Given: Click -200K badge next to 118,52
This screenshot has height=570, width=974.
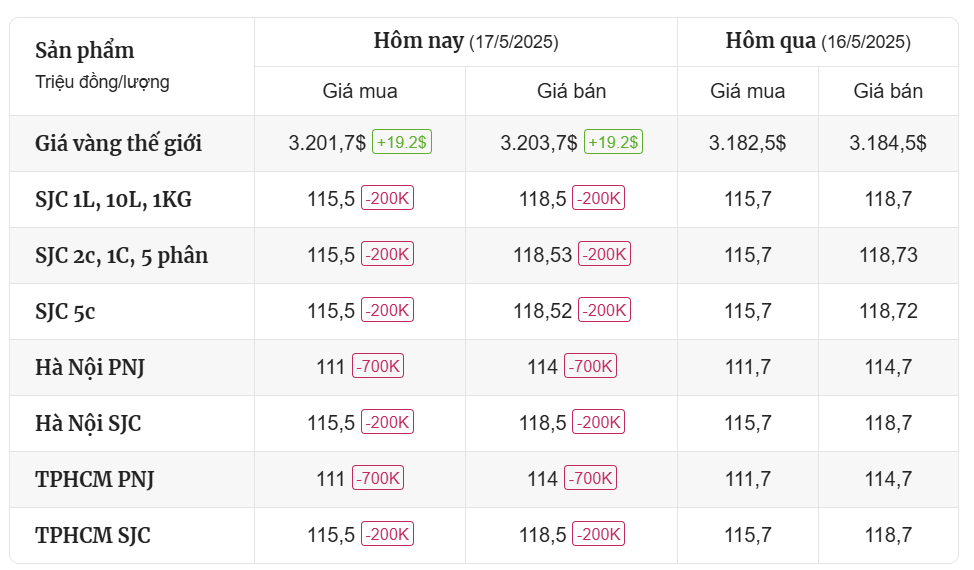Looking at the screenshot, I should 604,310.
